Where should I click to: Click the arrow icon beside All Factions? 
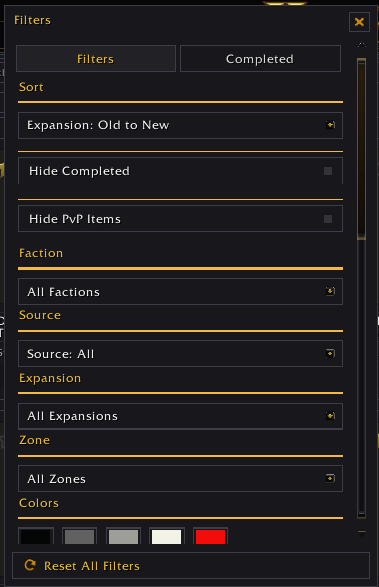pos(330,291)
